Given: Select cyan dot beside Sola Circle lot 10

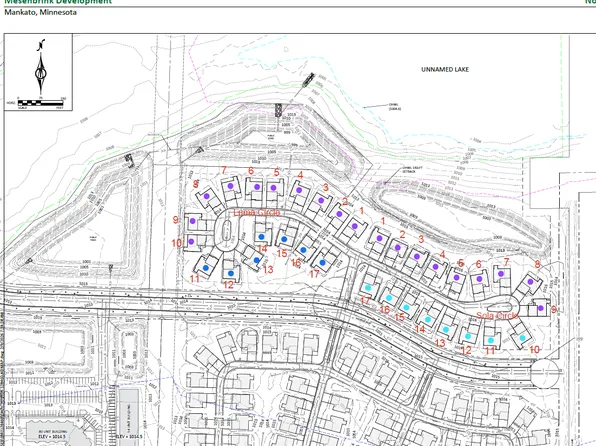Looking at the screenshot, I should pos(523,338).
